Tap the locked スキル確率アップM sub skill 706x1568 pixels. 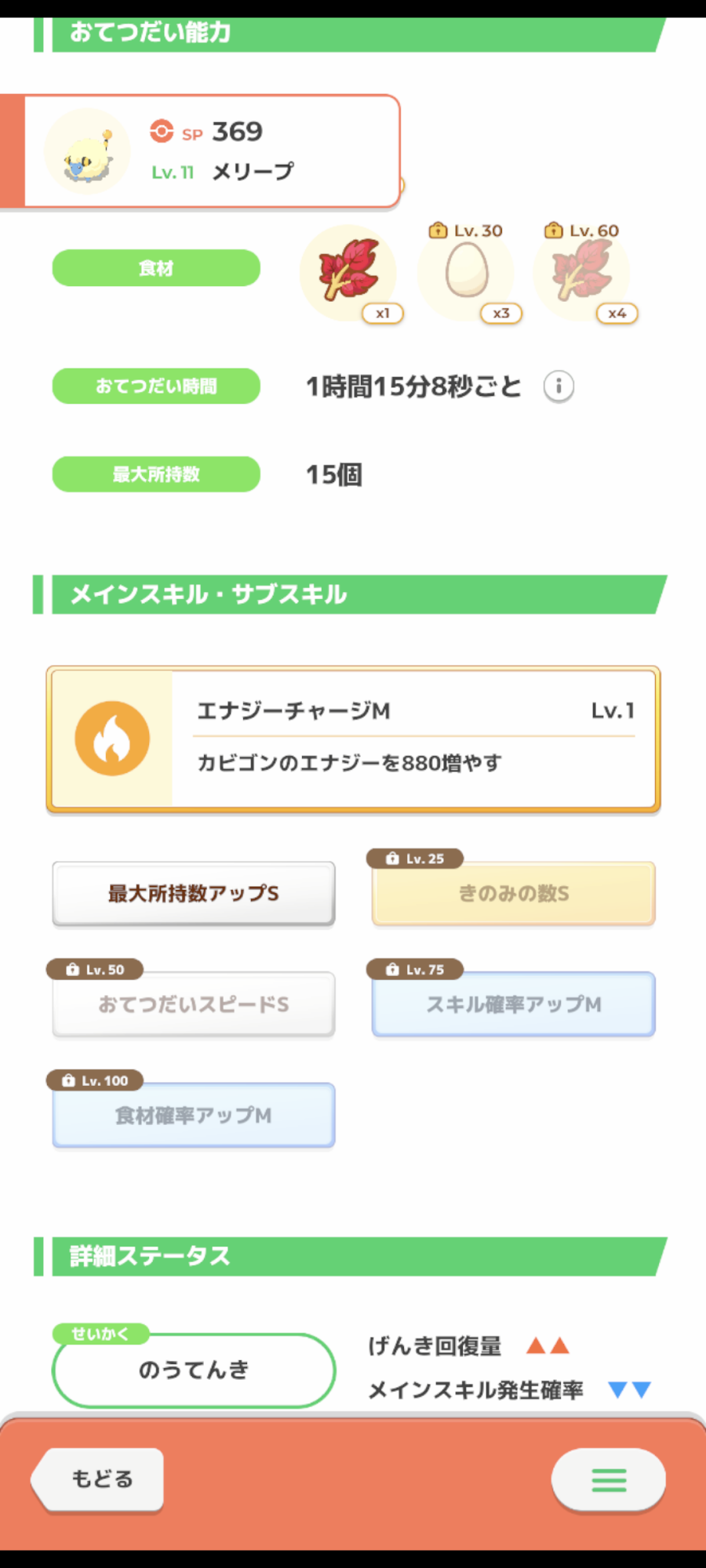pyautogui.click(x=514, y=1004)
